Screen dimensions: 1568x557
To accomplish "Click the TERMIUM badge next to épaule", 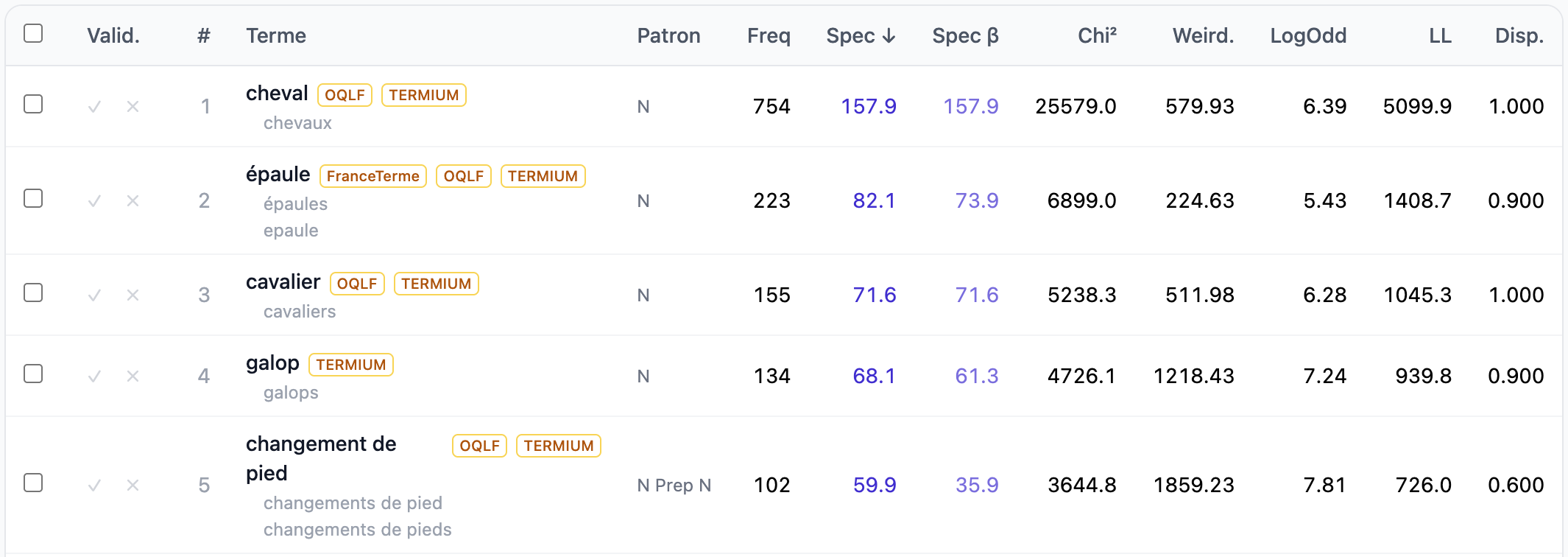I will [543, 176].
